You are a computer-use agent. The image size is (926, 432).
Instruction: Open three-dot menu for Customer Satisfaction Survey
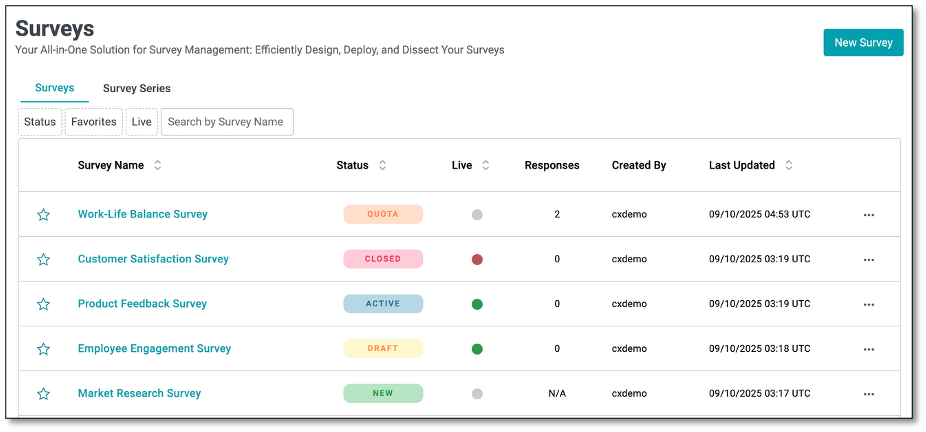(868, 260)
